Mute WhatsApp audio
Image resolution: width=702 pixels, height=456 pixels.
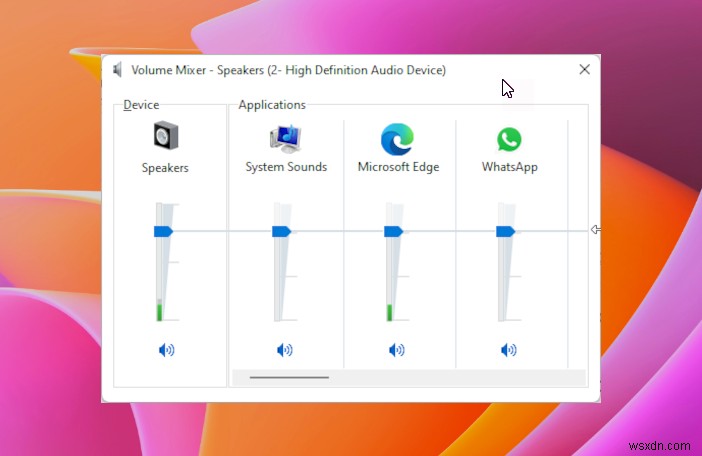tap(509, 349)
